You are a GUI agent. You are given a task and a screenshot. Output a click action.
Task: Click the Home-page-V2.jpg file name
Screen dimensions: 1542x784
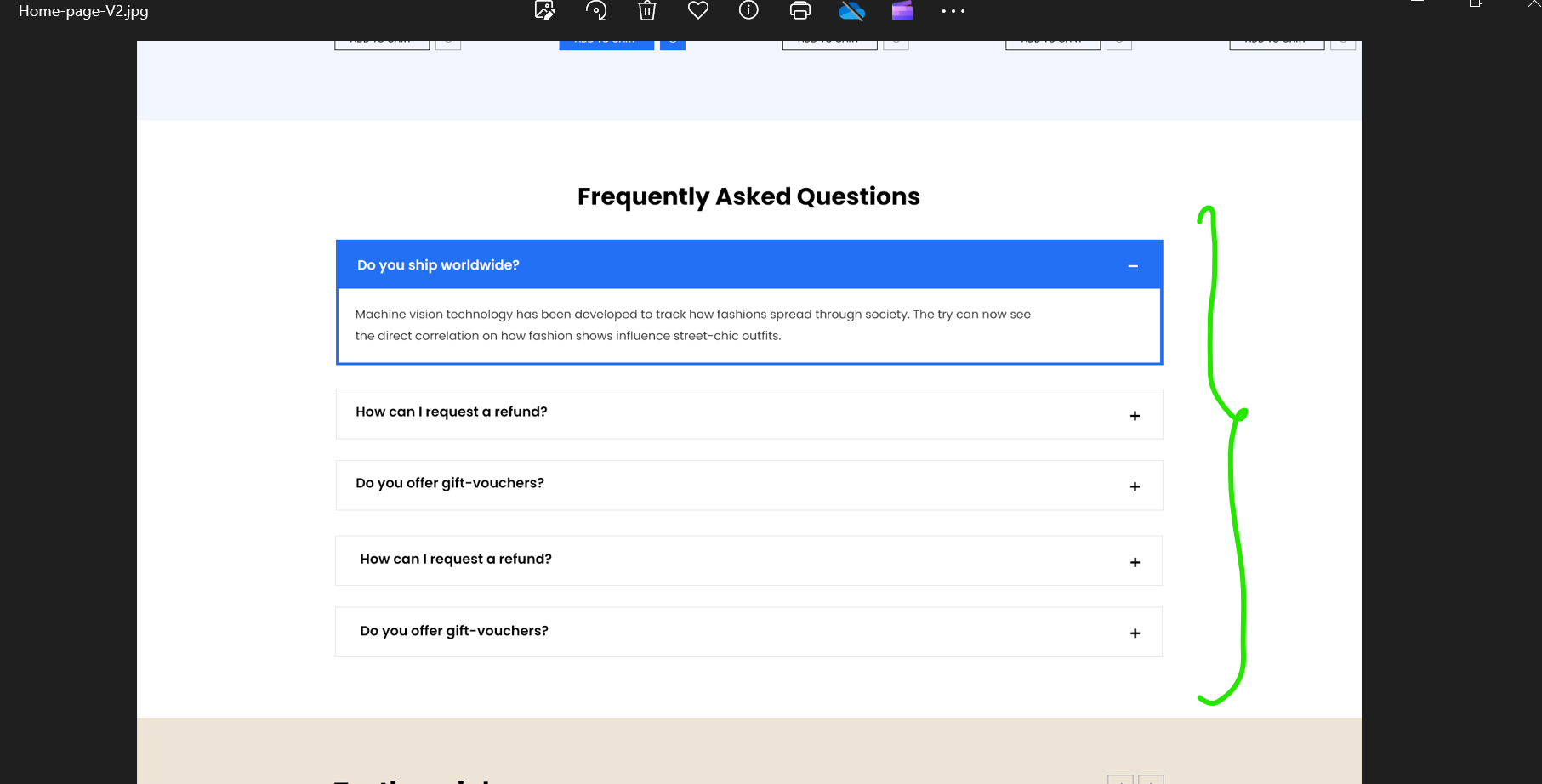point(83,11)
